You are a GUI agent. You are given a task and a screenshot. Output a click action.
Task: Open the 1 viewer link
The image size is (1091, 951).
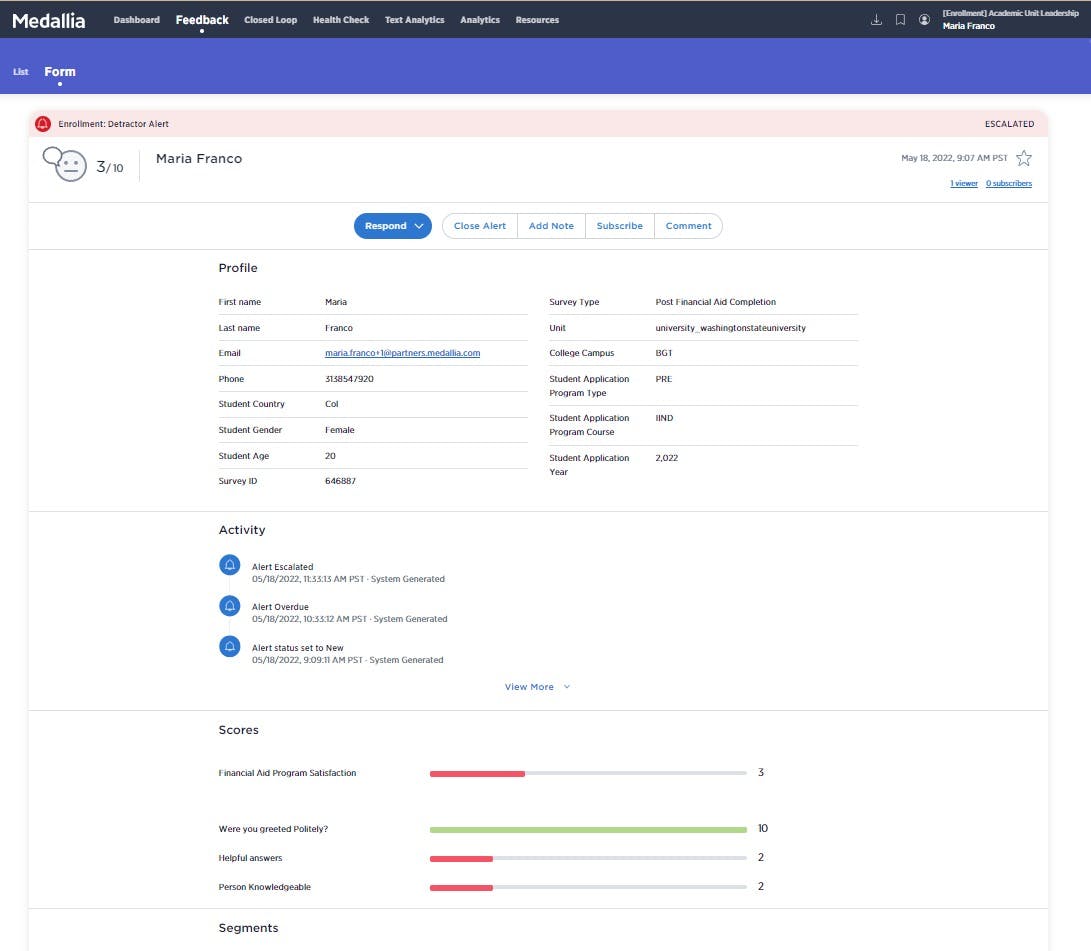pos(964,184)
